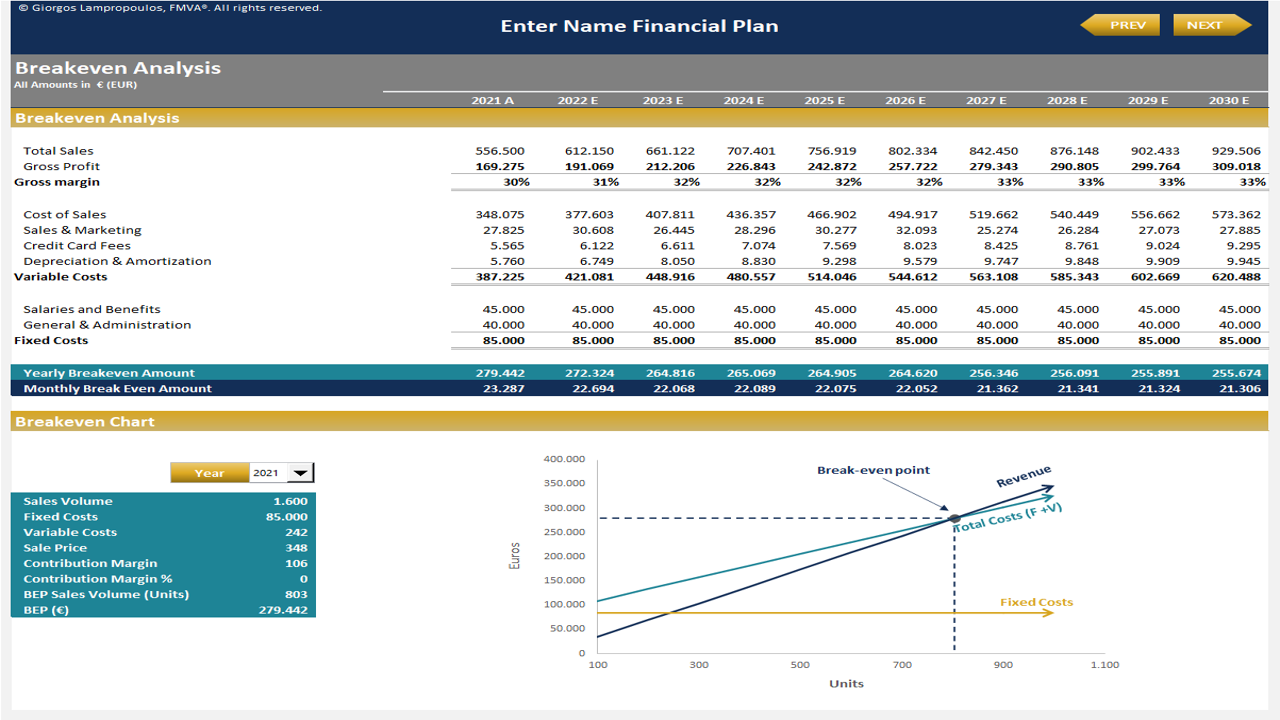1280x720 pixels.
Task: Select the Breakeven Analysis section header bar
Action: pyautogui.click(x=100, y=117)
